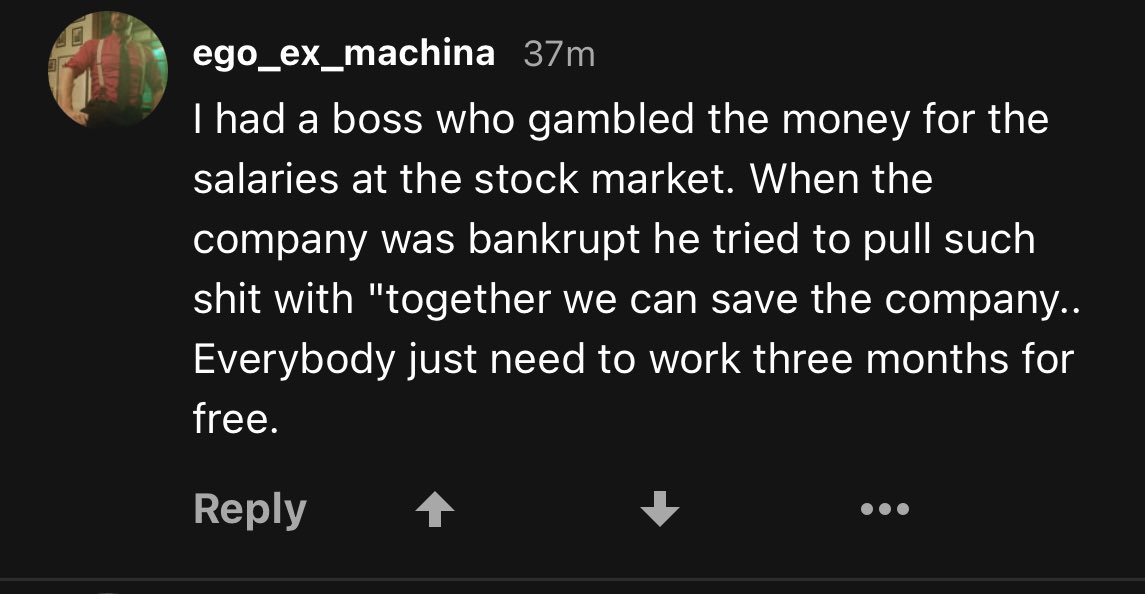Tap the "salaries at the stock market" line
This screenshot has width=1145, height=594.
tap(462, 179)
